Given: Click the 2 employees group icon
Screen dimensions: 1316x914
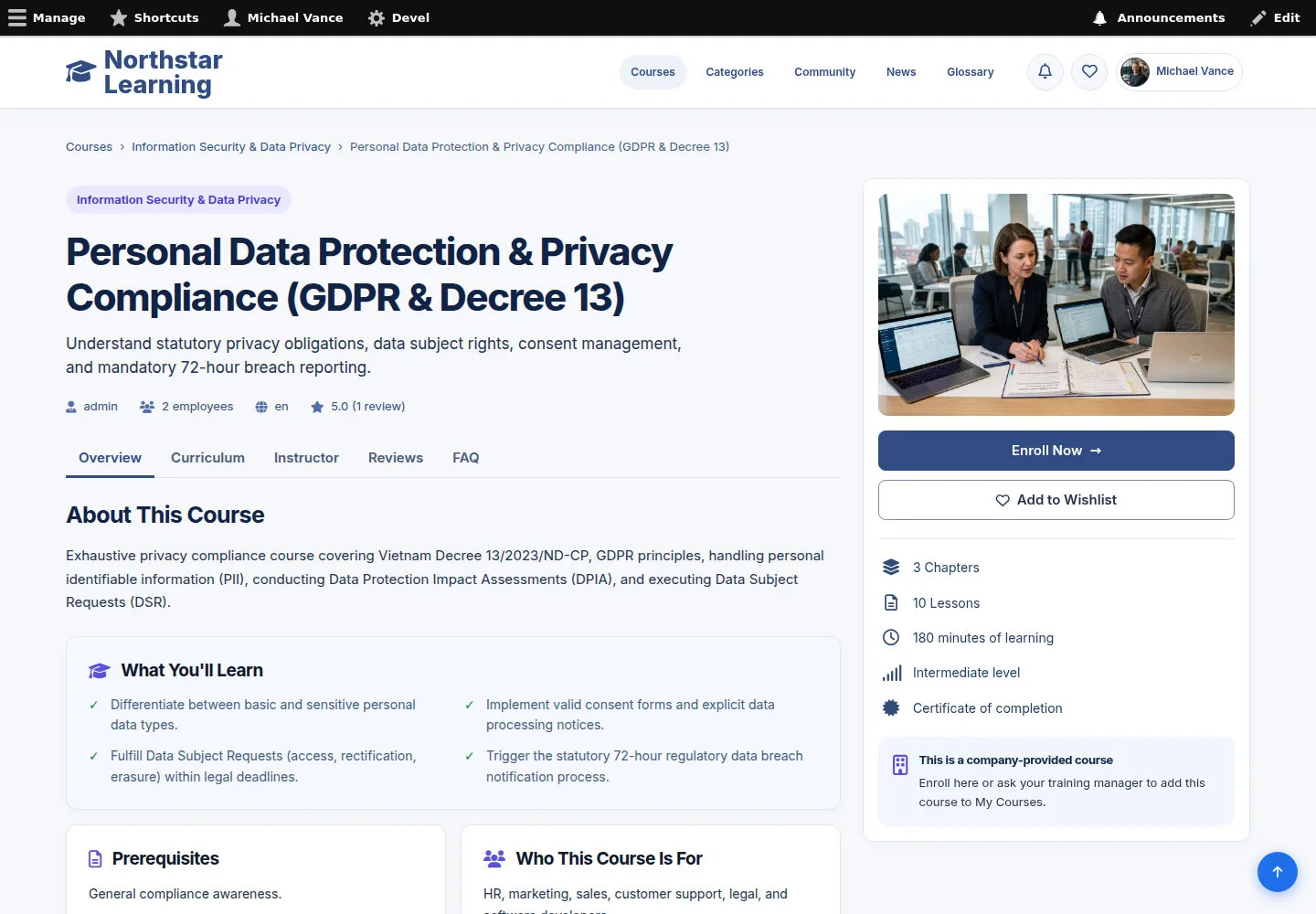Looking at the screenshot, I should (x=147, y=407).
